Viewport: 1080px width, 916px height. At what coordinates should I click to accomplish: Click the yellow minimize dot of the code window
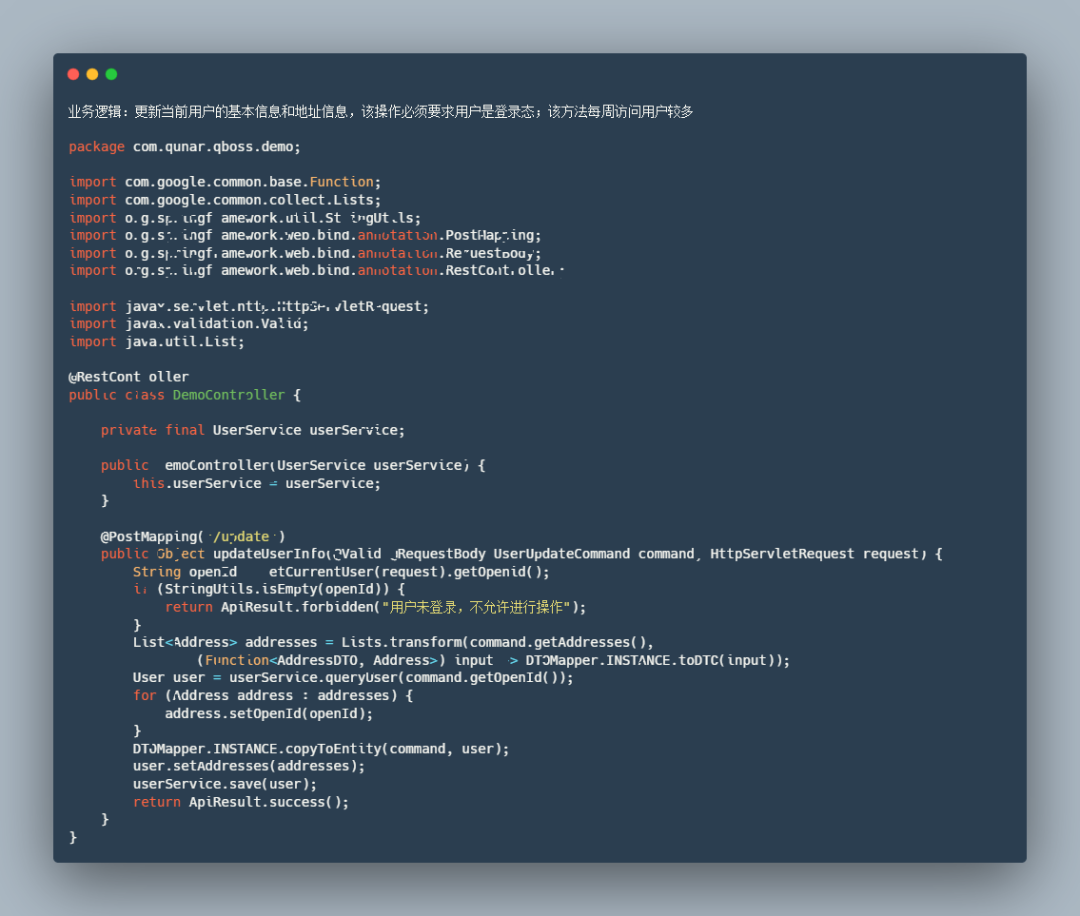point(92,74)
